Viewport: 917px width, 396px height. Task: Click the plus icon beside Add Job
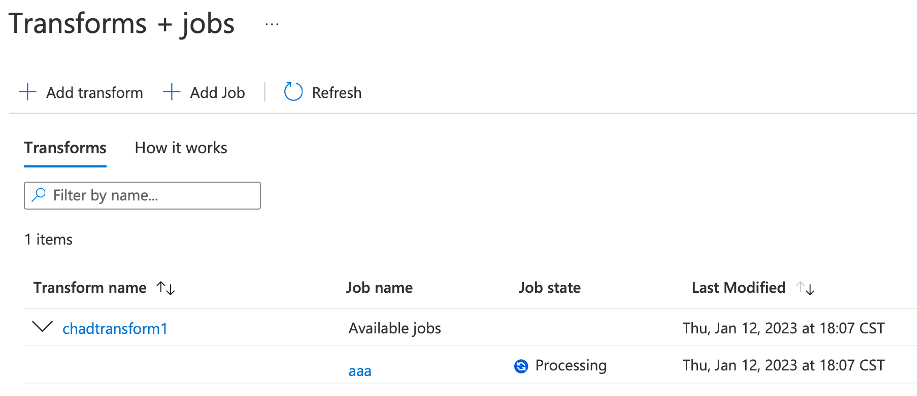171,92
